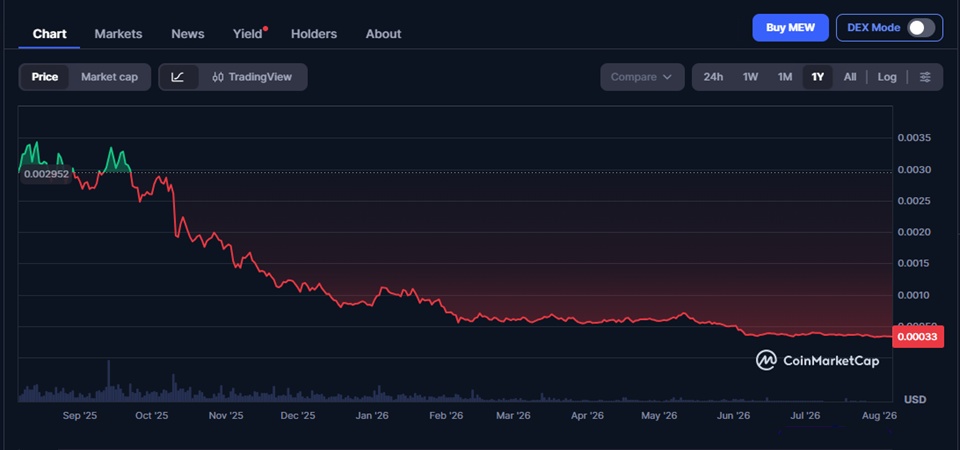Click the Jan '26 axis label
960x450 pixels.
372,416
